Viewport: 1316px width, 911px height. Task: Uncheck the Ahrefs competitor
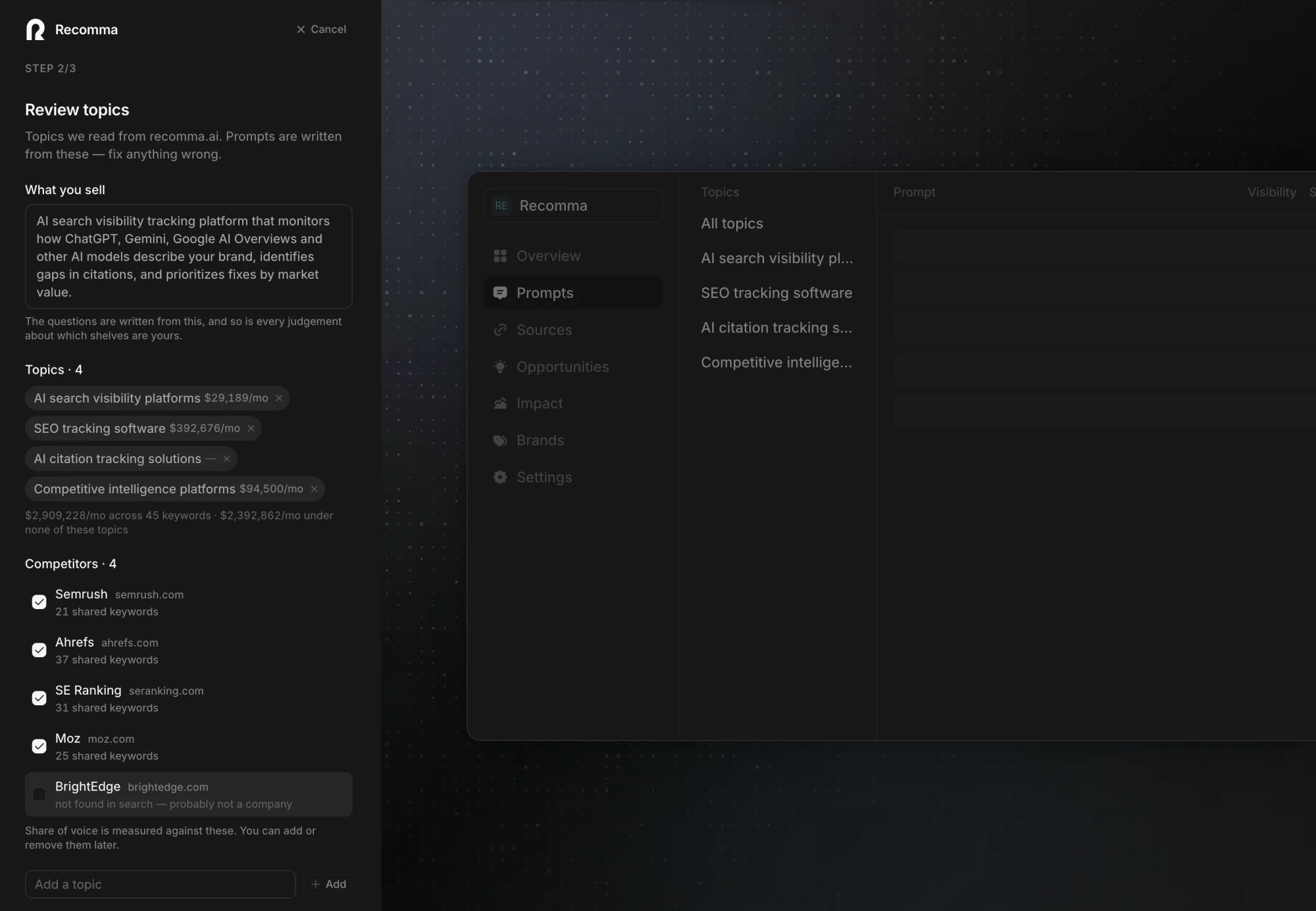point(39,651)
